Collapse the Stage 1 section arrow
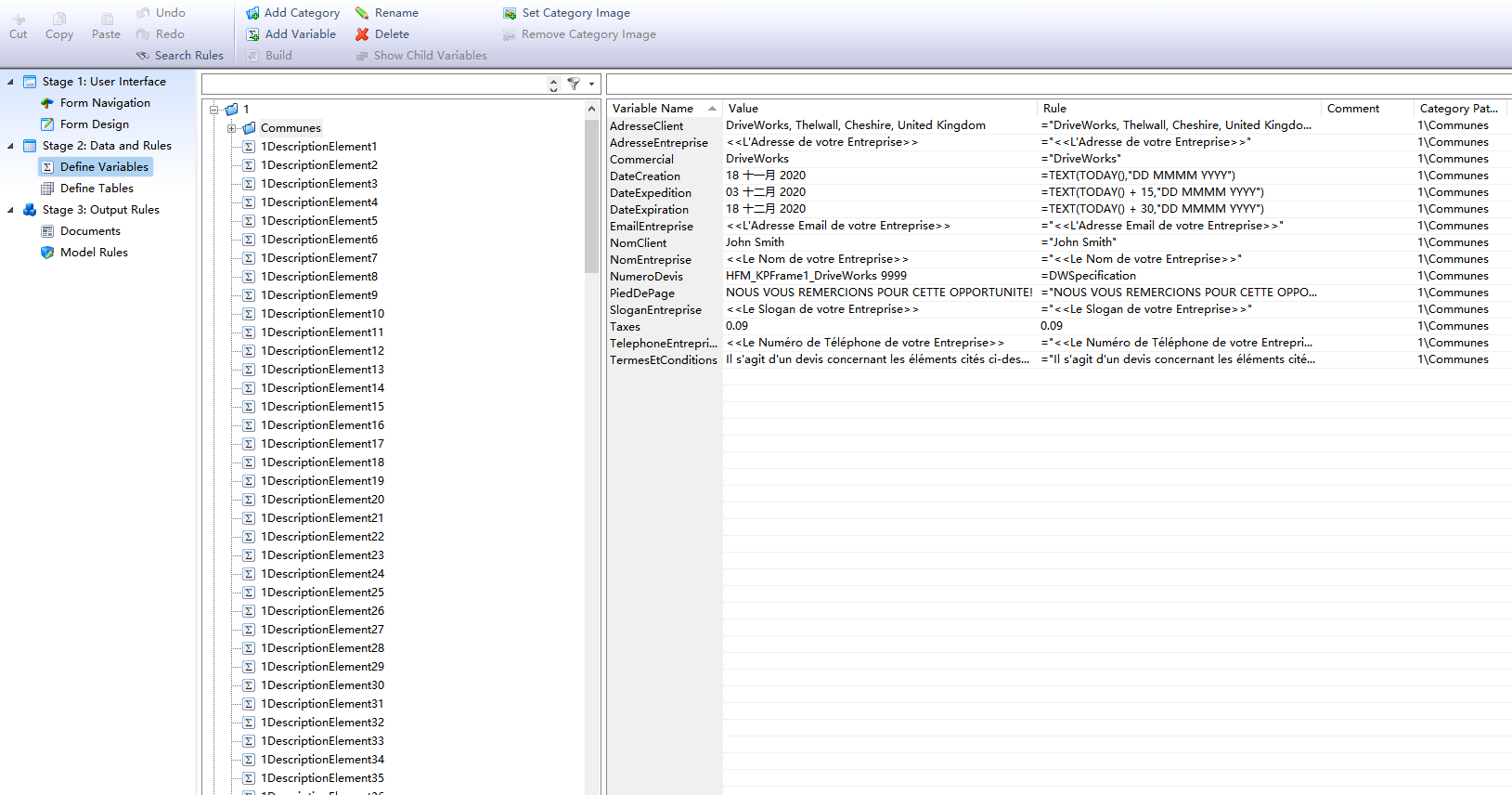1512x795 pixels. 10,82
